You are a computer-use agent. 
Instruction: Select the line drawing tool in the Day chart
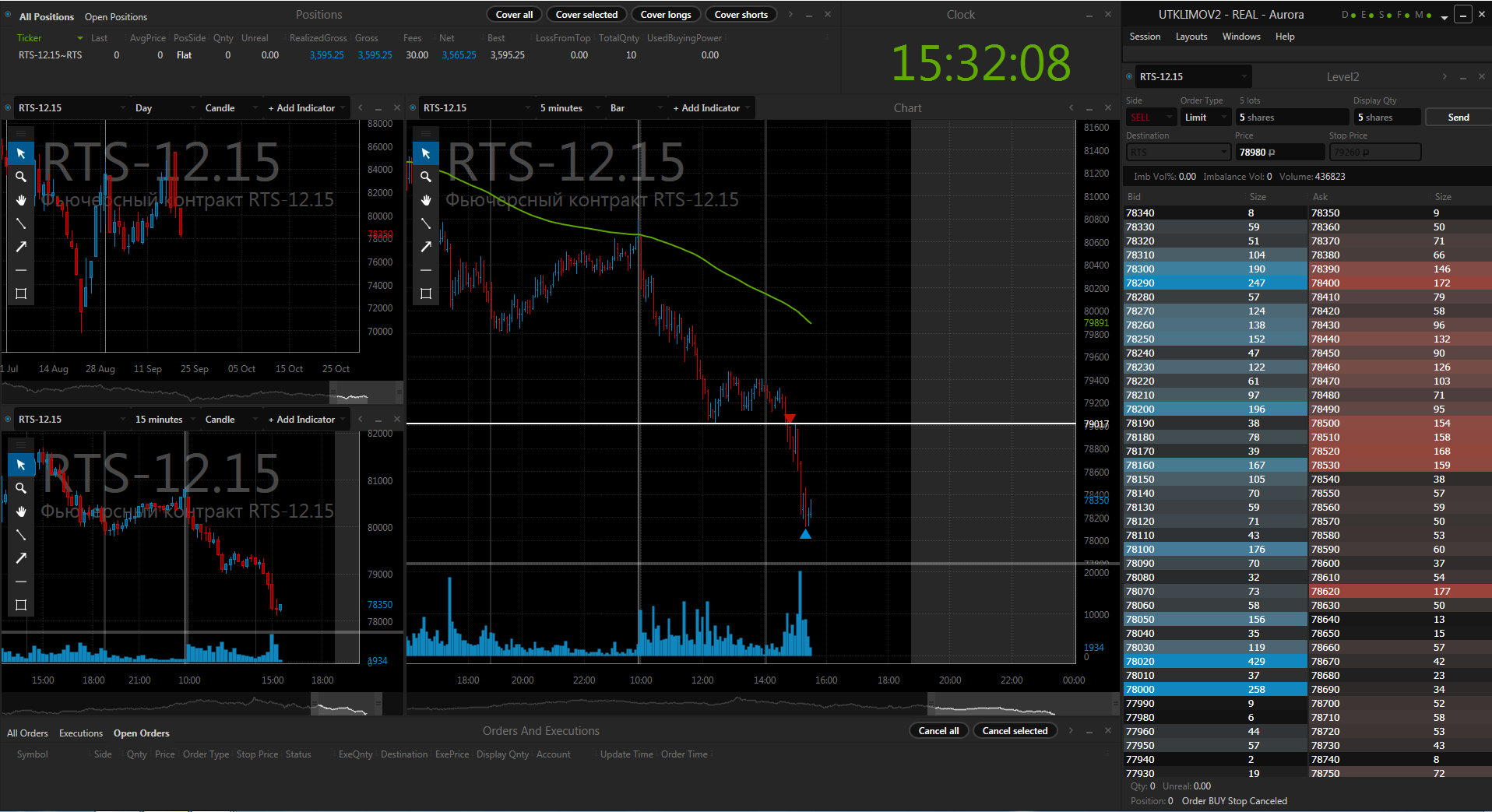click(21, 223)
